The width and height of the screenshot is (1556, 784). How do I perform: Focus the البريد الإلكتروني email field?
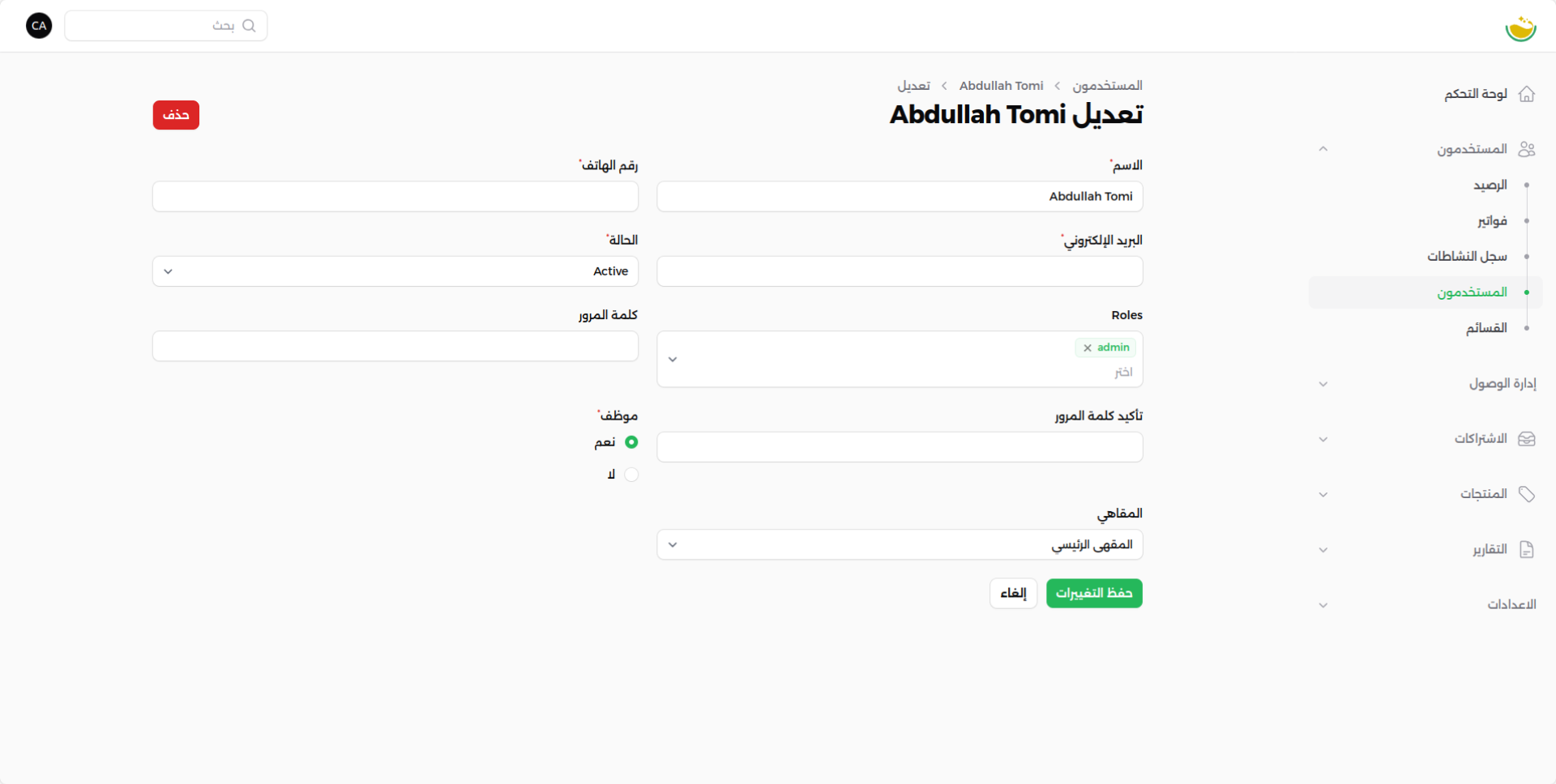[x=900, y=271]
